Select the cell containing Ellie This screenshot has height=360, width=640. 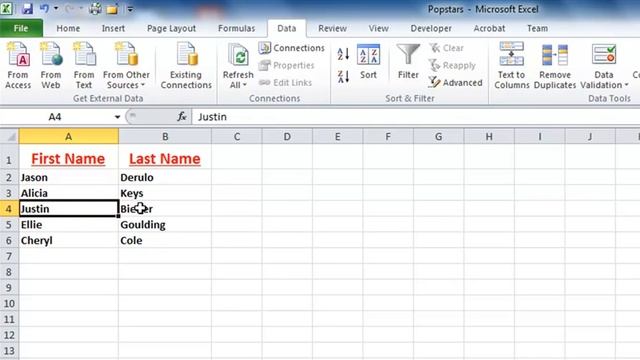click(x=69, y=224)
